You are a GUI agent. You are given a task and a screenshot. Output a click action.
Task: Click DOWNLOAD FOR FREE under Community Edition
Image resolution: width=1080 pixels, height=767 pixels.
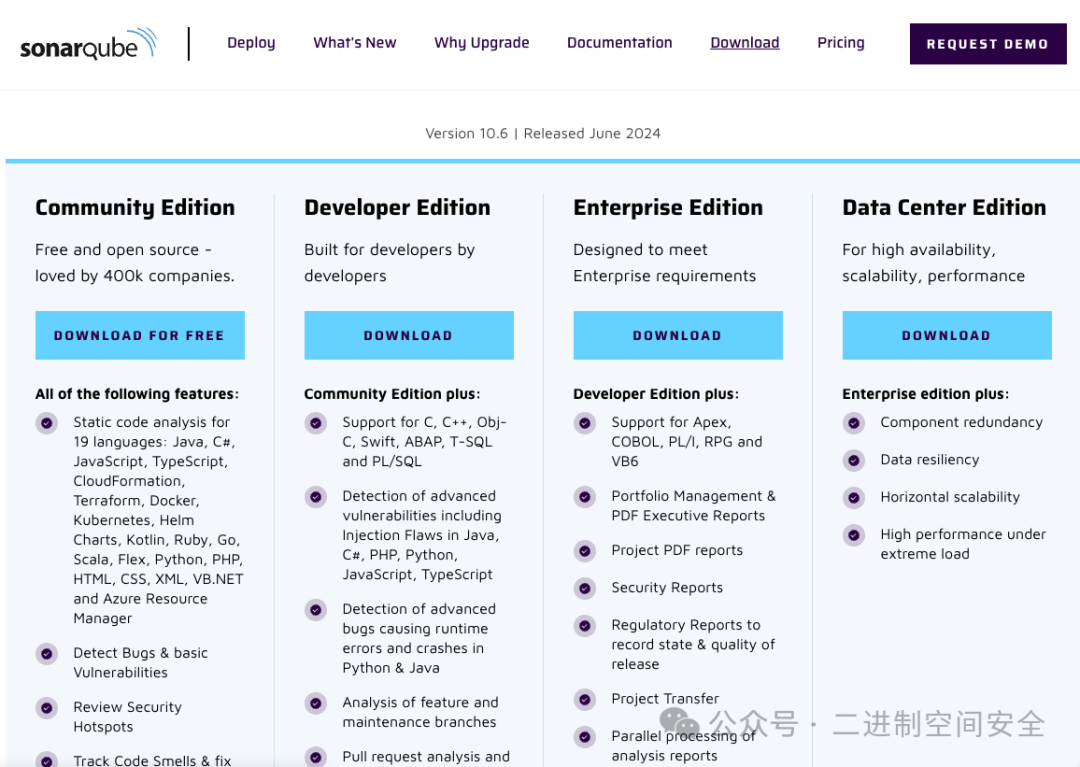point(140,335)
